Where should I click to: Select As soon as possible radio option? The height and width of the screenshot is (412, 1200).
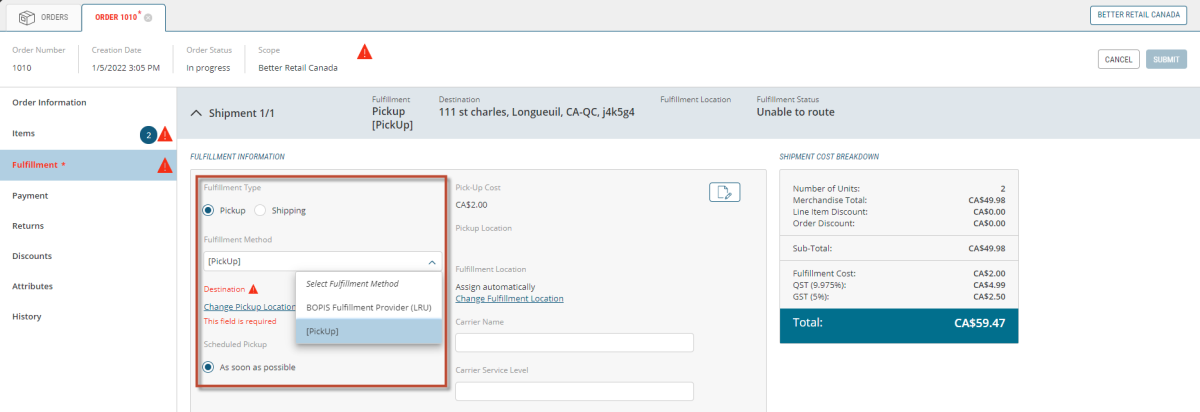[x=208, y=367]
